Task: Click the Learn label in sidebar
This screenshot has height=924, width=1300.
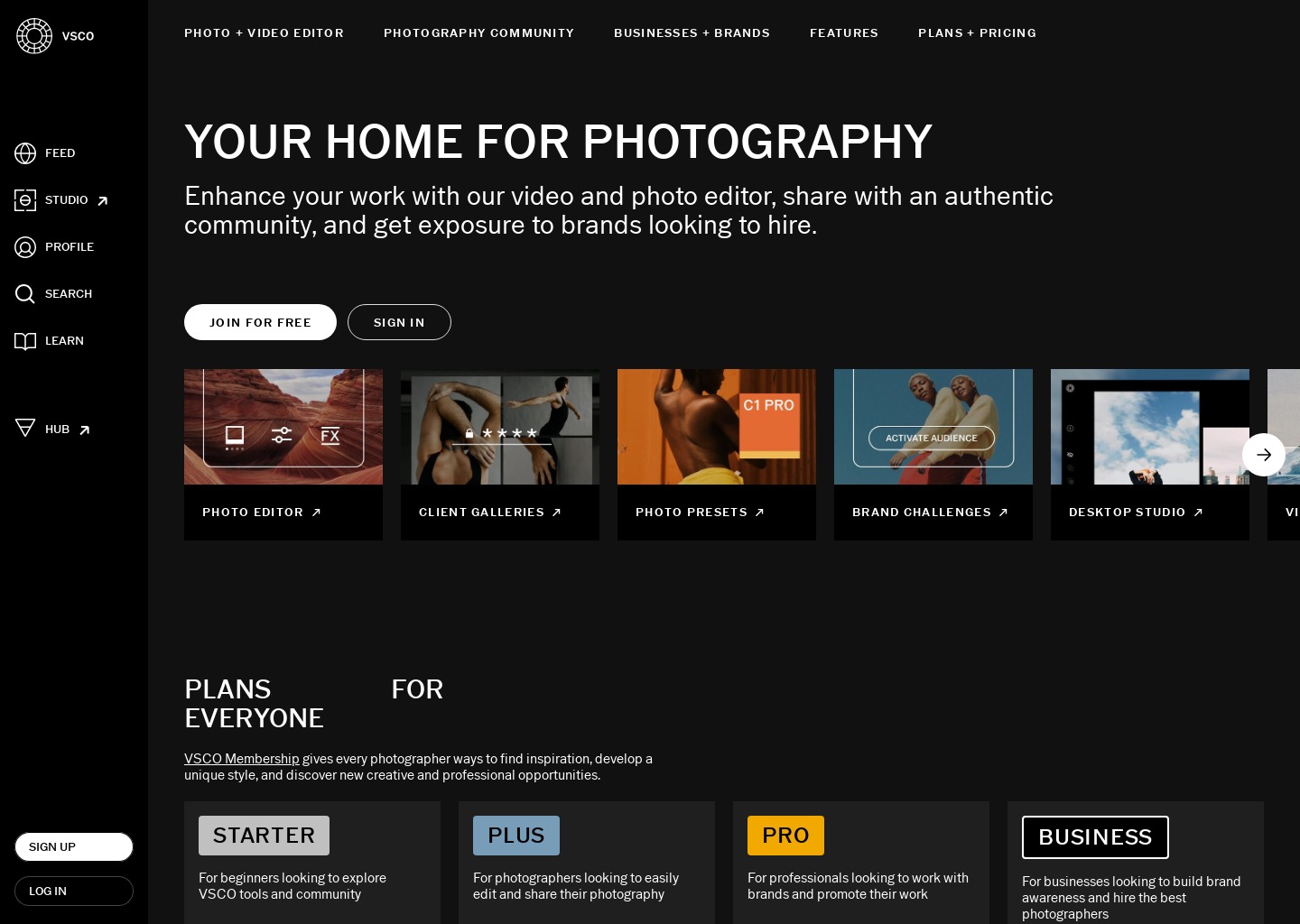Action: (x=64, y=341)
